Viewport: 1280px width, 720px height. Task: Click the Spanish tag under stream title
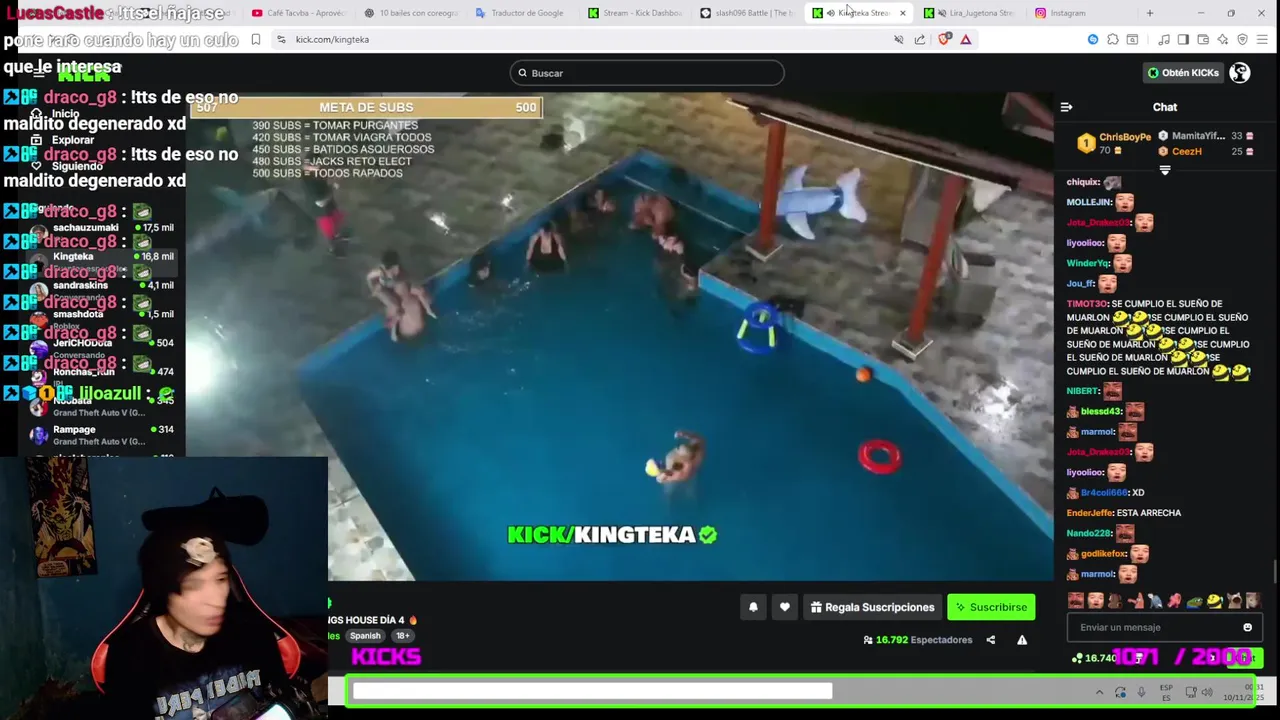click(365, 636)
